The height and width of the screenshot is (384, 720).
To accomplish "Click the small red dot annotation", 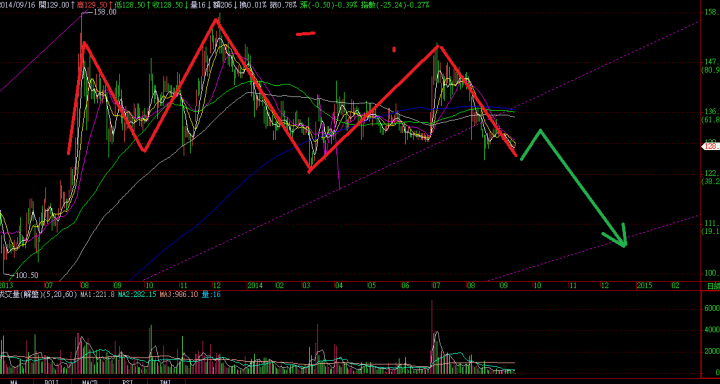I will pyautogui.click(x=394, y=49).
